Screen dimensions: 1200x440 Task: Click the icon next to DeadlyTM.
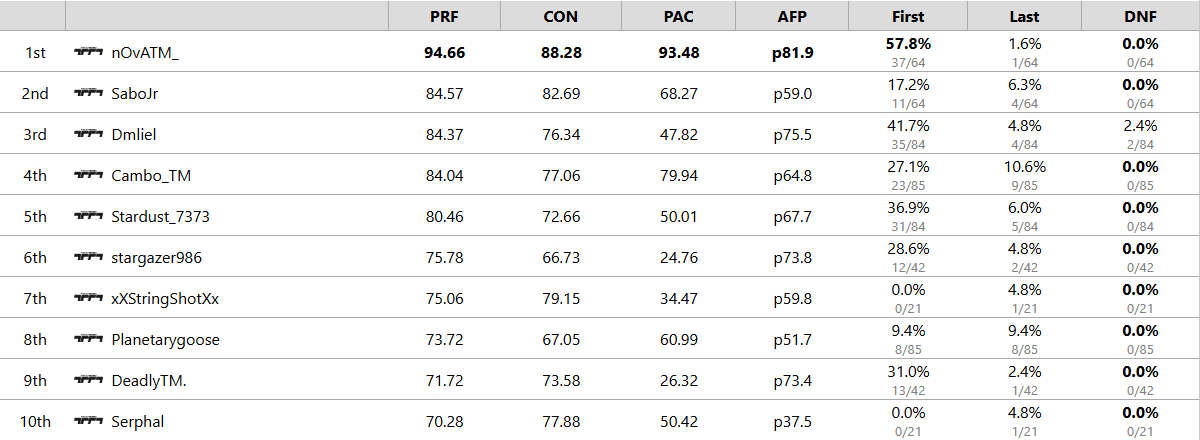(89, 380)
